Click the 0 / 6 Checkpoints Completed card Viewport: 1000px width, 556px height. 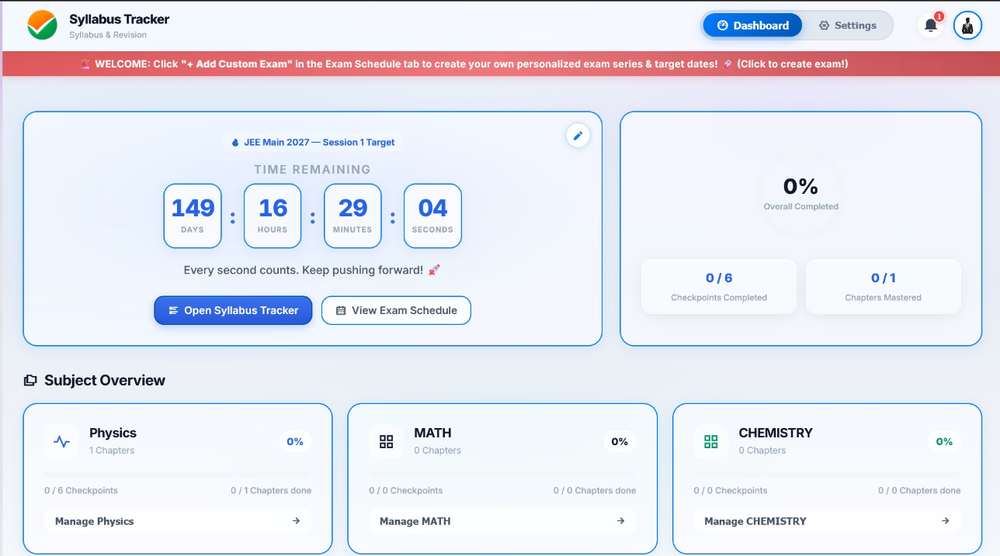click(719, 286)
